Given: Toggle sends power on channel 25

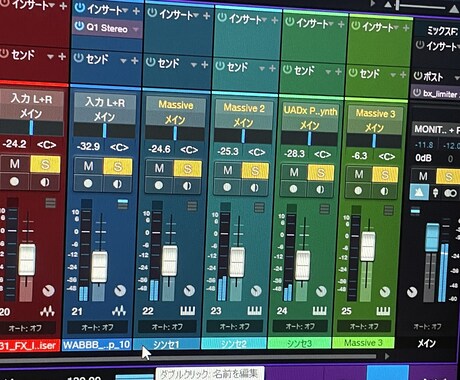Looking at the screenshot, I should point(353,72).
